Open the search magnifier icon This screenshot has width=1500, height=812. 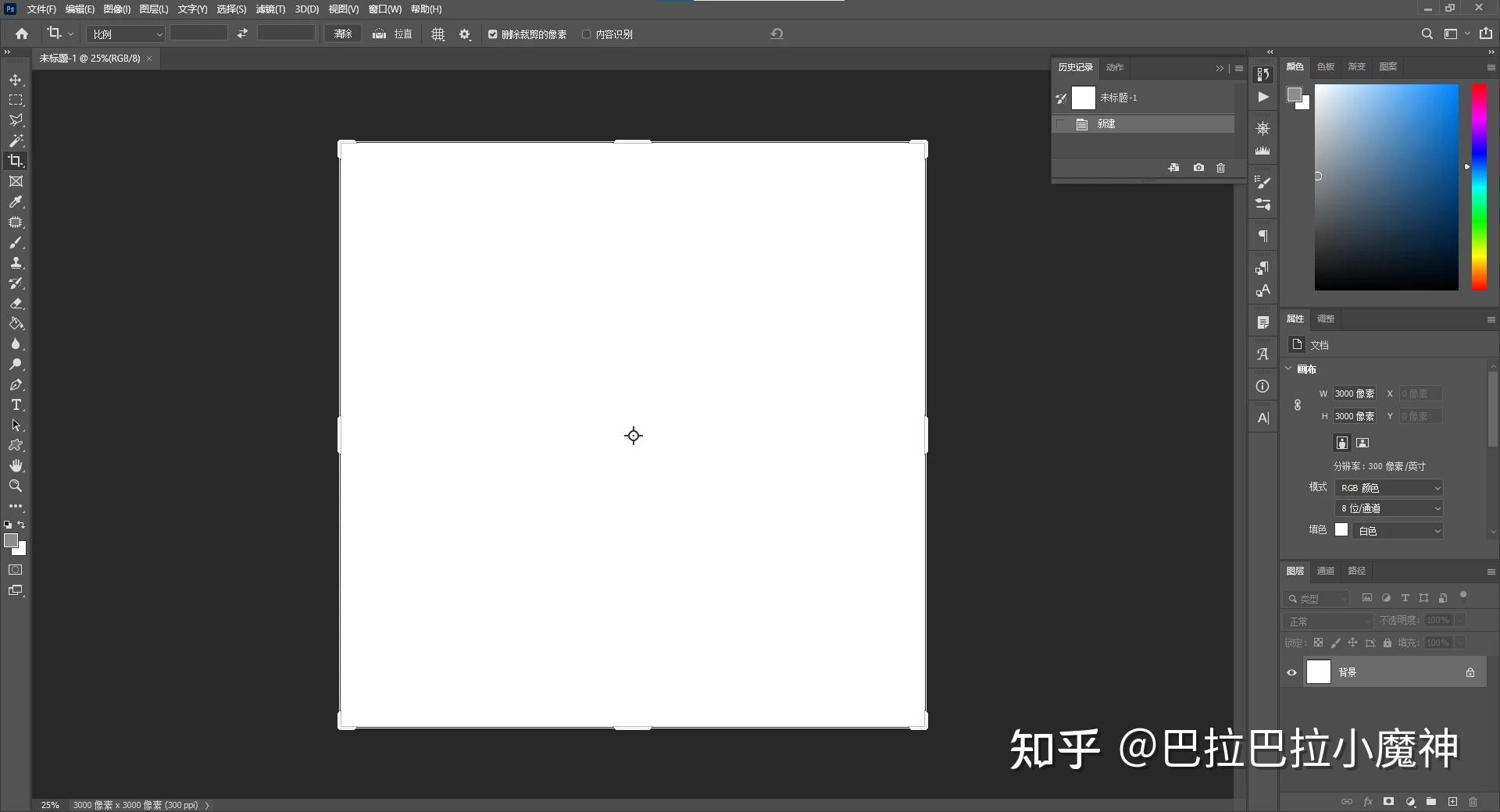click(1427, 34)
